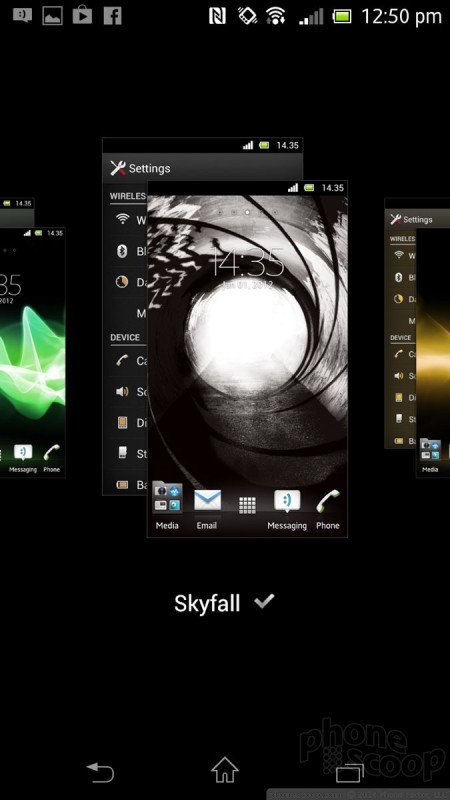Tap the Settings header in Skyfall preview
This screenshot has height=800, width=450.
click(203, 168)
